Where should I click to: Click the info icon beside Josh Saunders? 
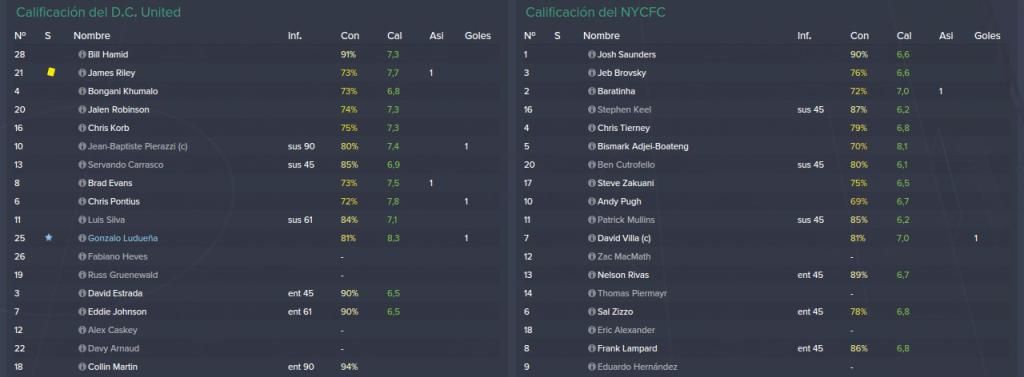(x=592, y=55)
